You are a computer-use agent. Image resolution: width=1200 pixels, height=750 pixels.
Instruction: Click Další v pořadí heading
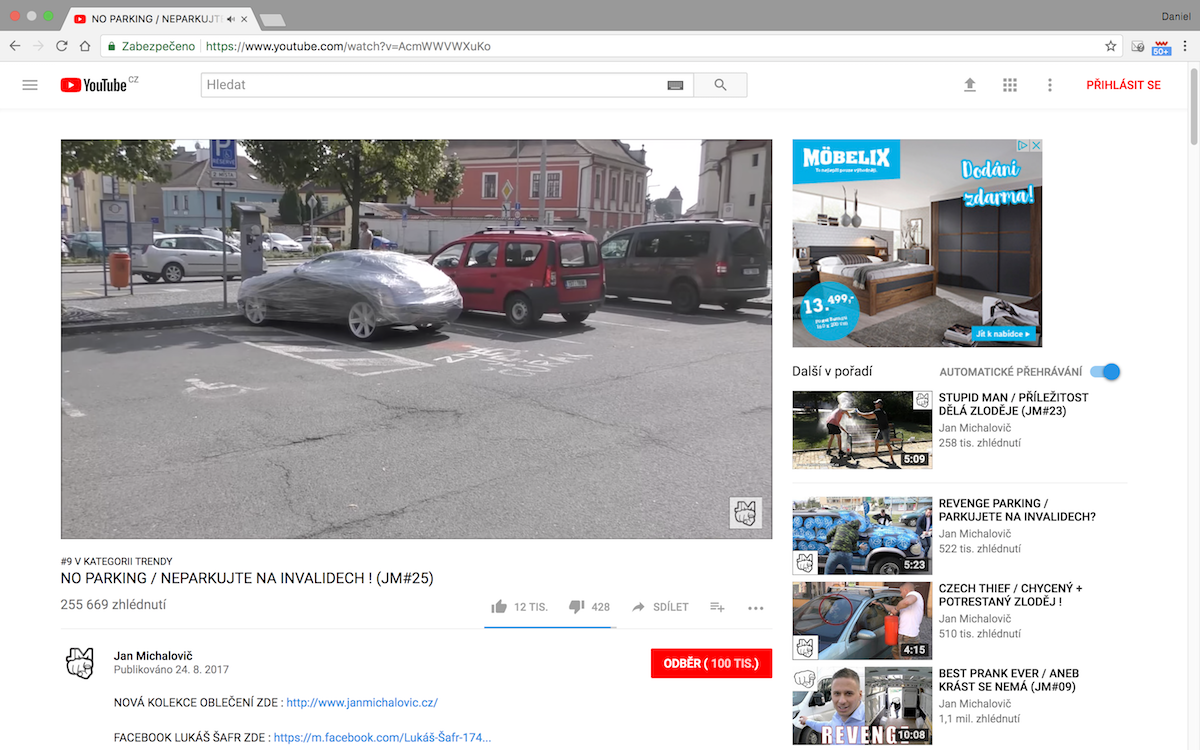point(832,371)
